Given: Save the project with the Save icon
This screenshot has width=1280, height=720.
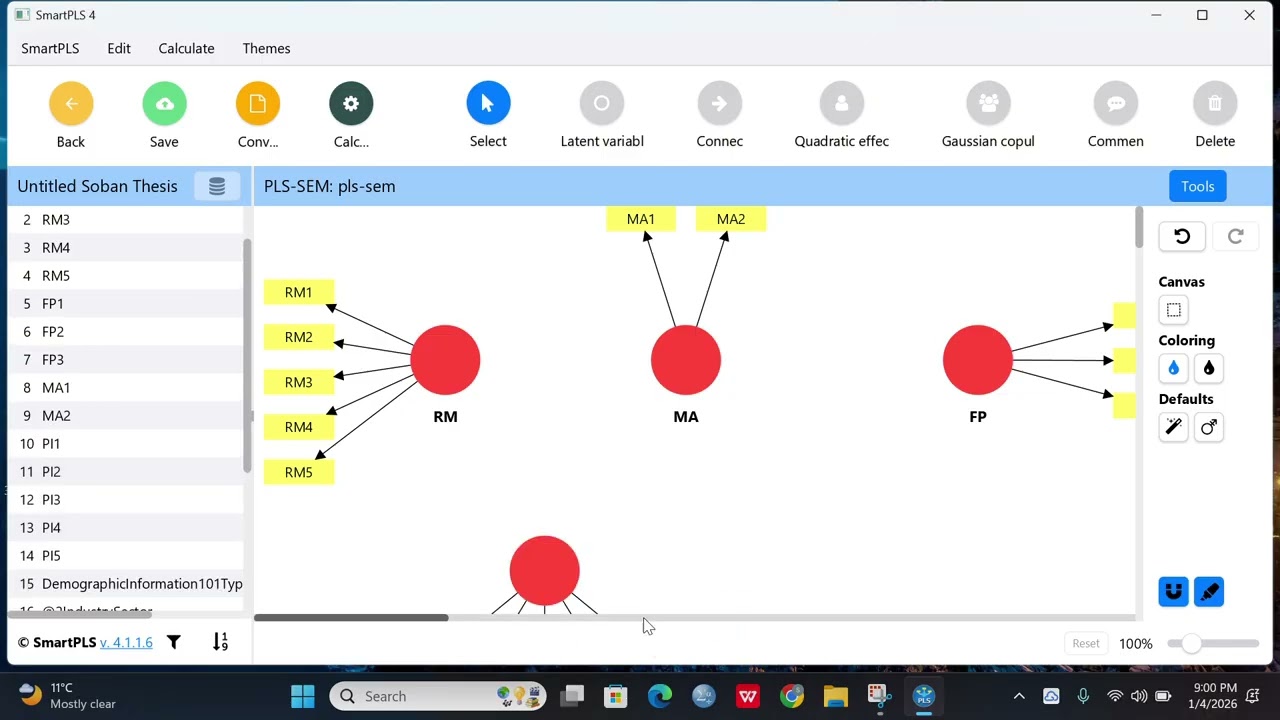Looking at the screenshot, I should click(x=164, y=103).
